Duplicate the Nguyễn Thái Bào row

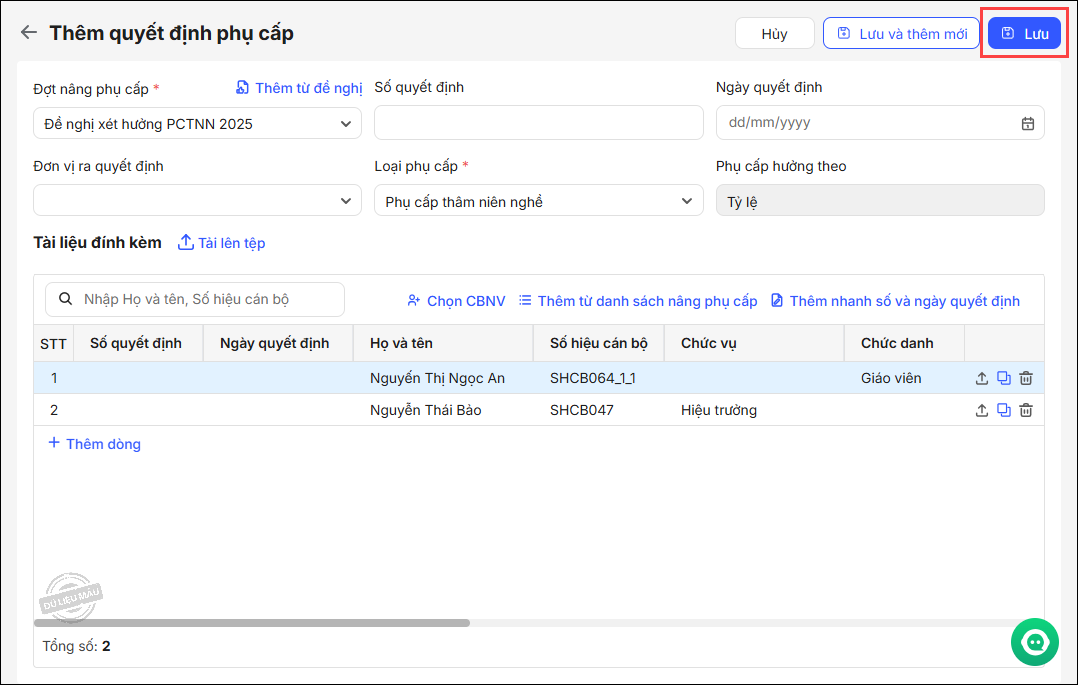(1004, 410)
